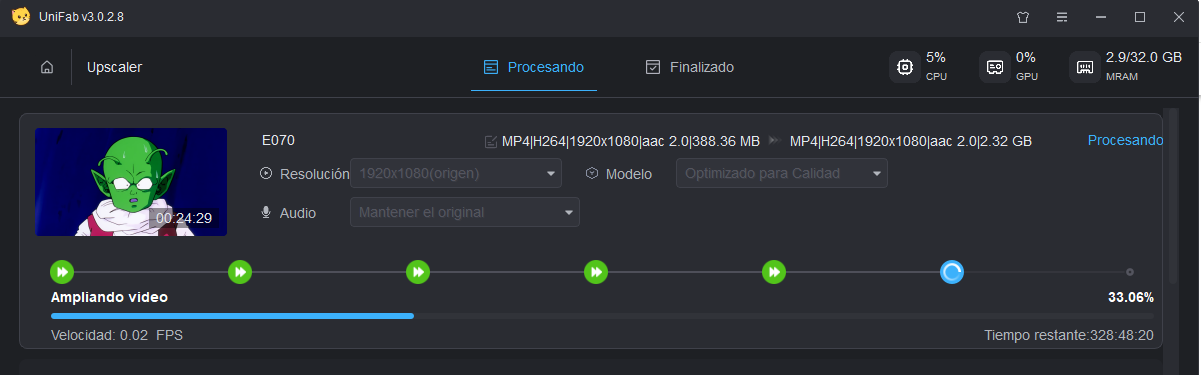Click the source info ending 388.36 MB
1201x375 pixels.
pyautogui.click(x=631, y=141)
